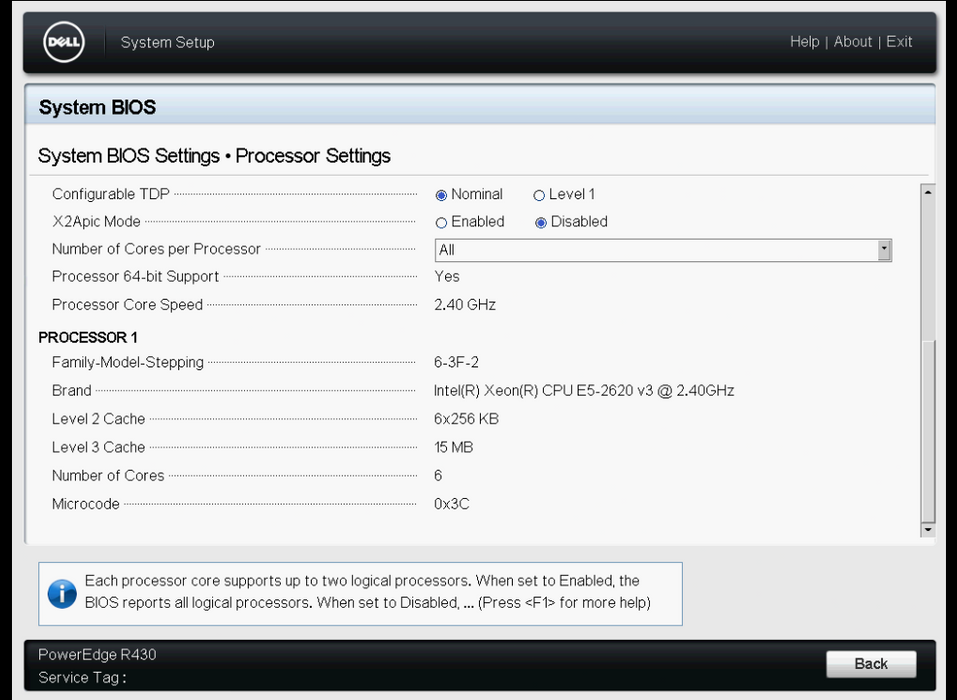The height and width of the screenshot is (700, 957).
Task: Set X2Apic Mode to Disabled
Action: point(541,223)
